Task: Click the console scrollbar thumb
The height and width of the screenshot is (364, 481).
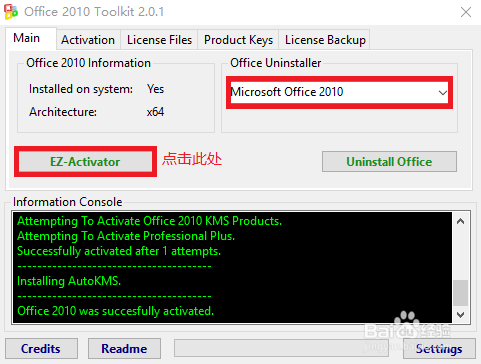Action: pyautogui.click(x=461, y=293)
